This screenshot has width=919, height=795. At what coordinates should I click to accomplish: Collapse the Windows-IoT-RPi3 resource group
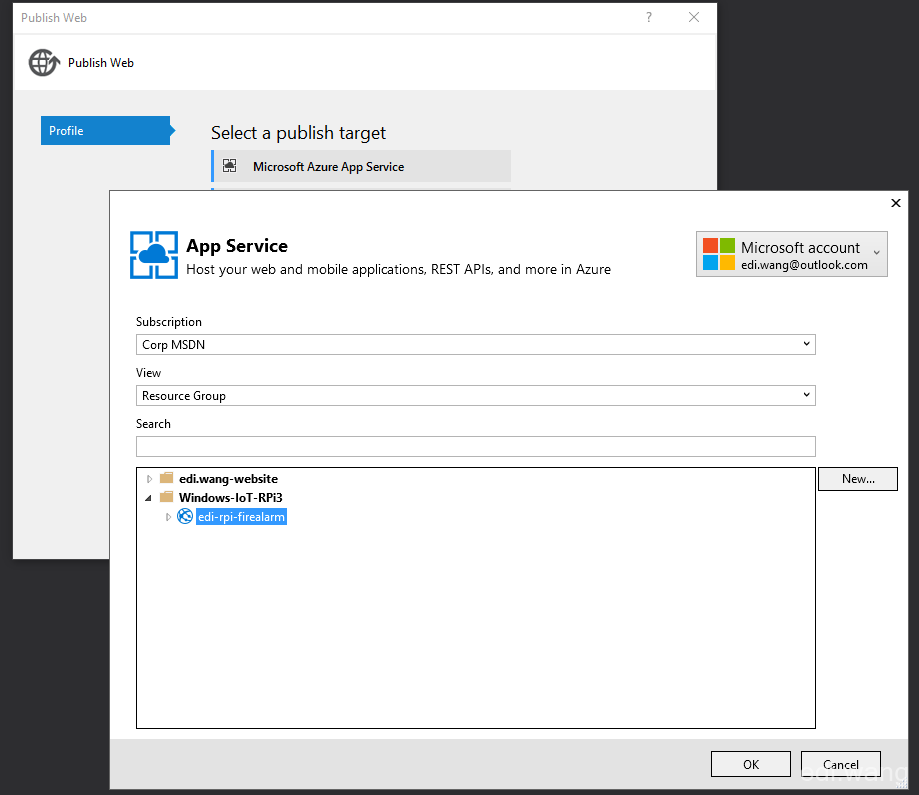[x=148, y=498]
